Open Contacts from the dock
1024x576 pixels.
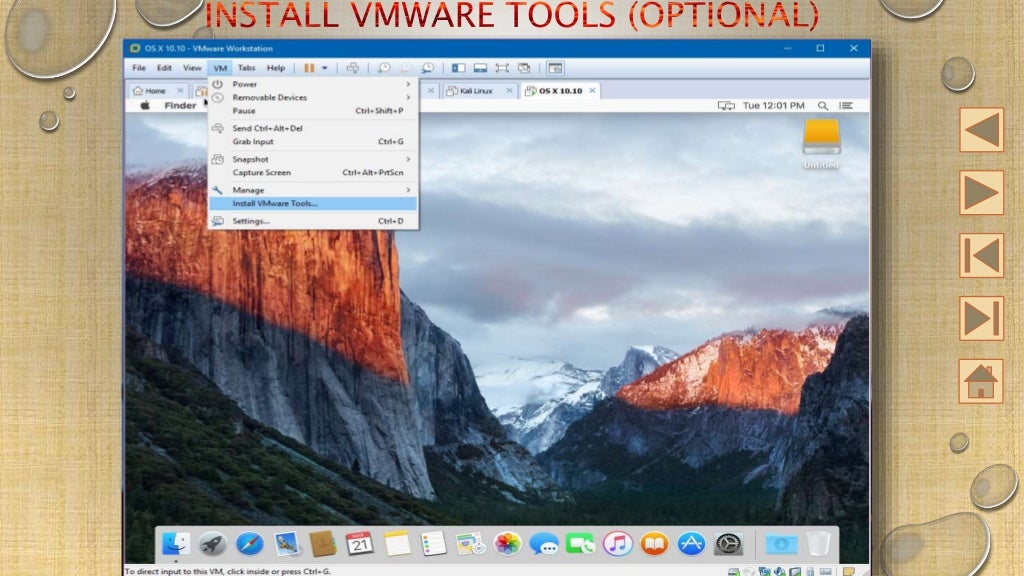click(323, 543)
